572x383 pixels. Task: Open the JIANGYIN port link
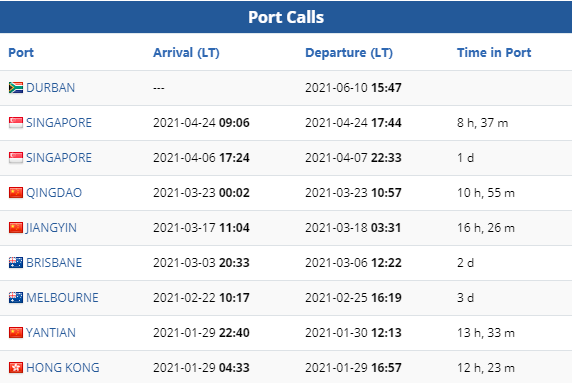[x=51, y=228]
